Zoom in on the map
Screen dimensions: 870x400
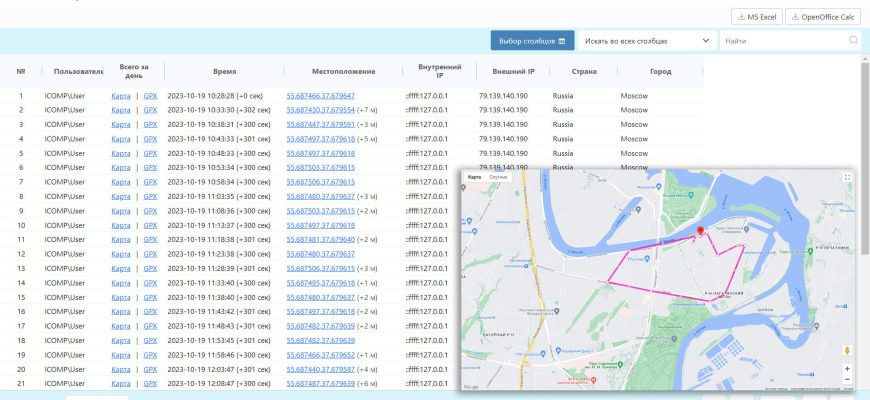[x=847, y=368]
